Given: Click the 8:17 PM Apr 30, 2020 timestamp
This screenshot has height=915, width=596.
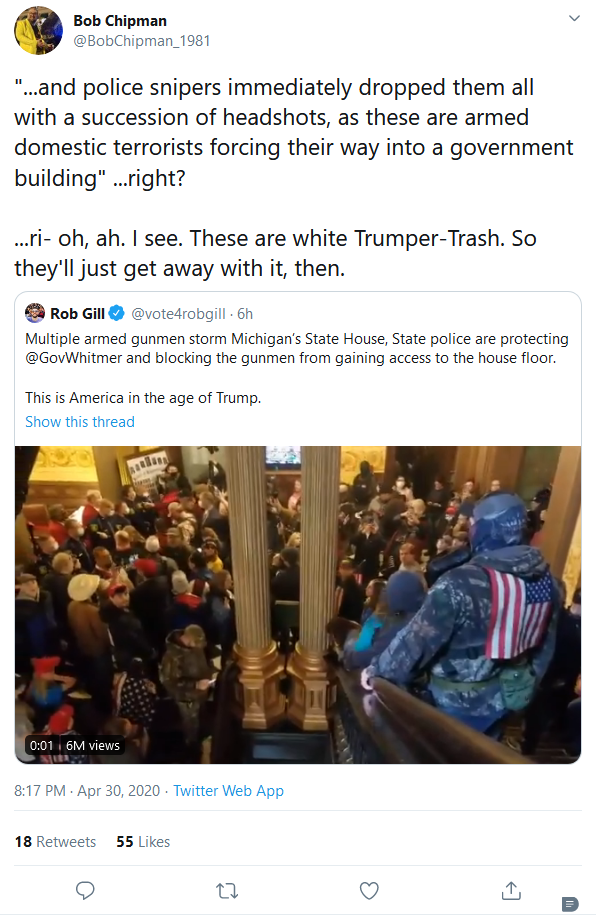Looking at the screenshot, I should click(87, 791).
